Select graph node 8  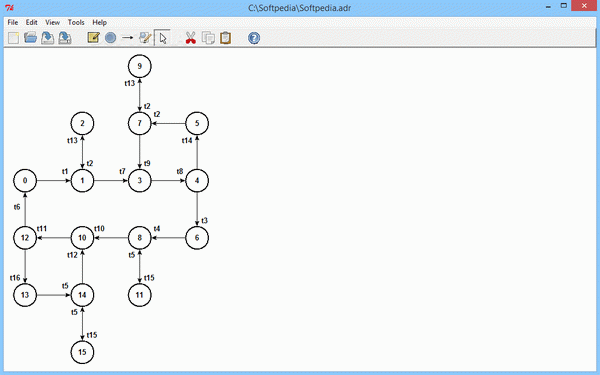click(x=140, y=238)
